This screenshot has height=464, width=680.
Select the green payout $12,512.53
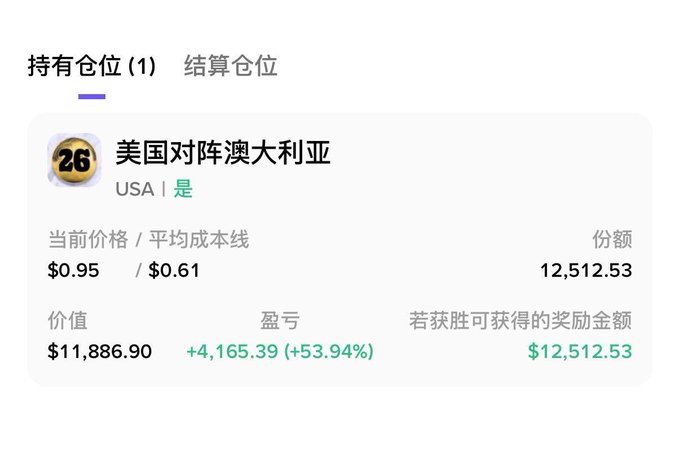(x=580, y=351)
